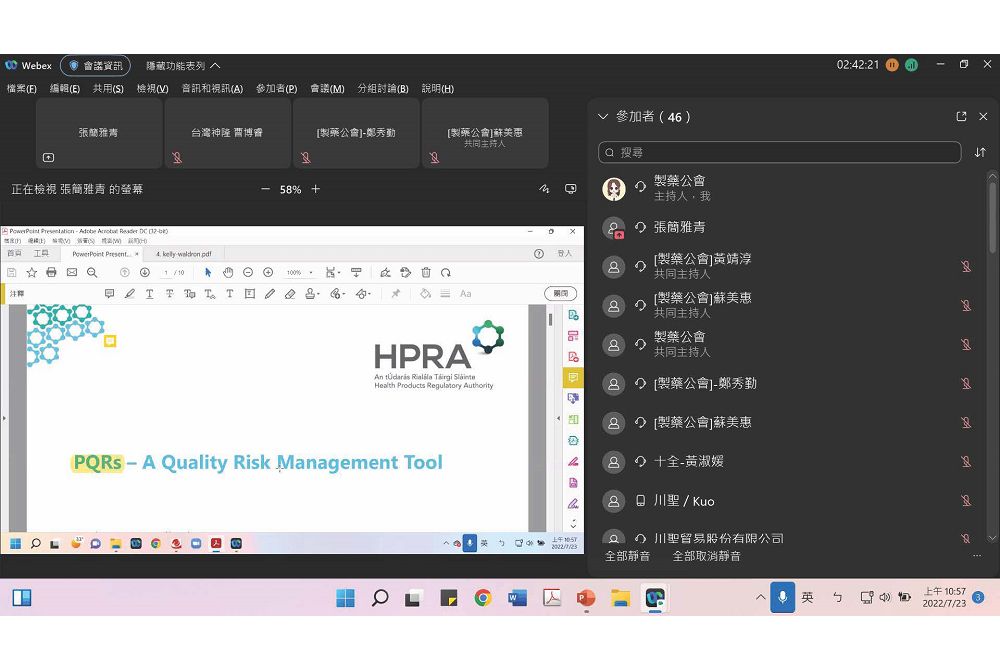This screenshot has width=1000, height=670.
Task: Click Acrobat help question mark icon
Action: click(x=539, y=254)
